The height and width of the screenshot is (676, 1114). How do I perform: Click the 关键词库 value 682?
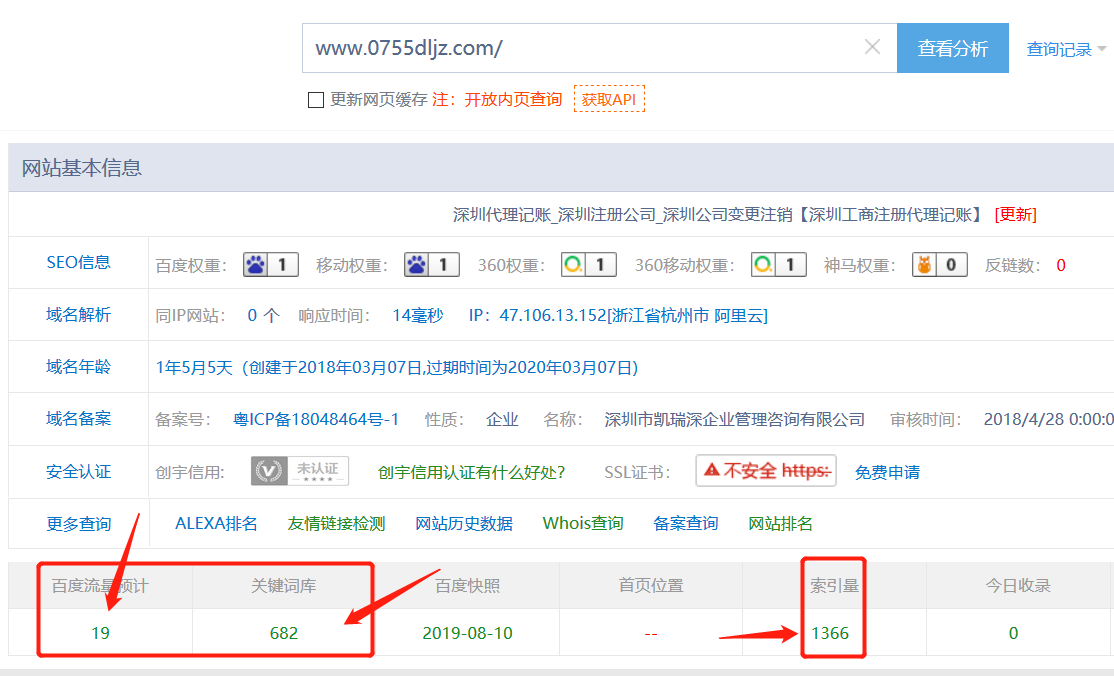283,633
